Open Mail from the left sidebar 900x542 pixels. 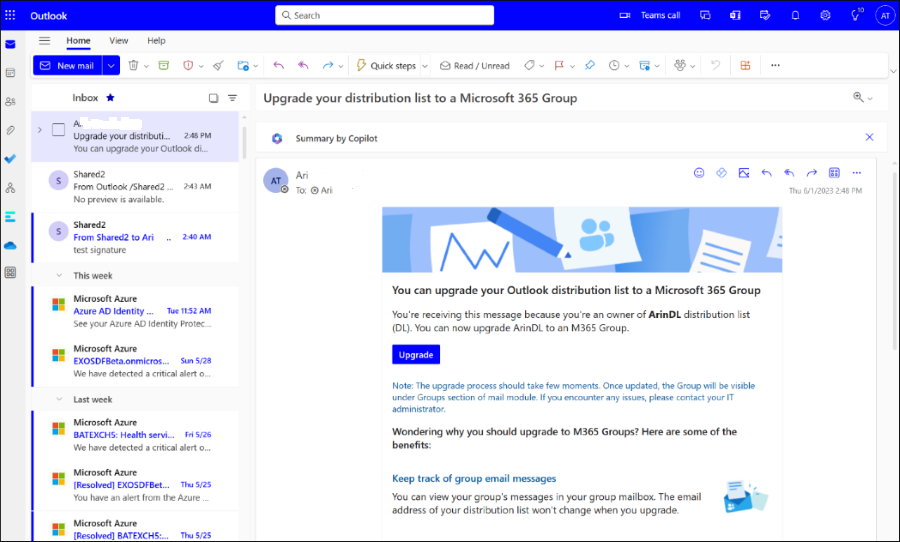(10, 44)
